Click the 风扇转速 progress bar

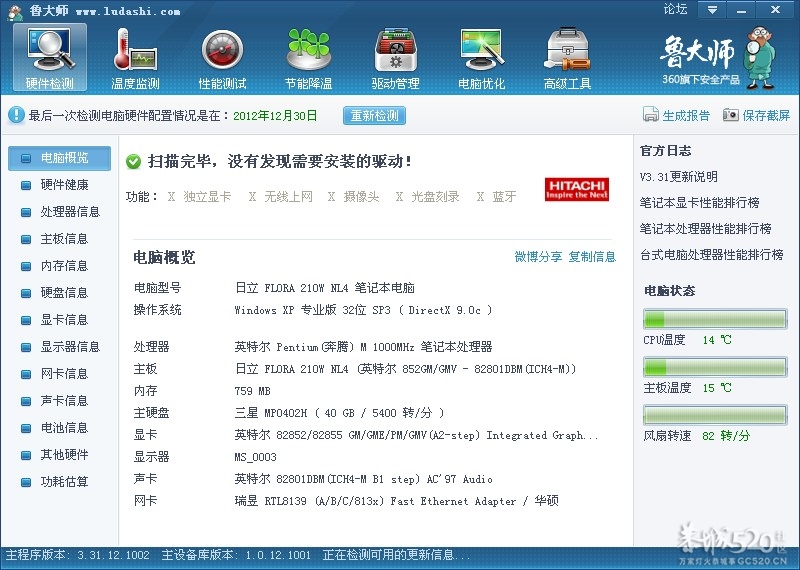715,415
